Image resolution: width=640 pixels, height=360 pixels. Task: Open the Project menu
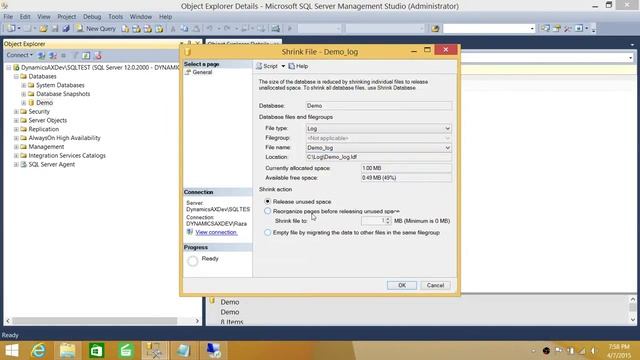tap(67, 17)
